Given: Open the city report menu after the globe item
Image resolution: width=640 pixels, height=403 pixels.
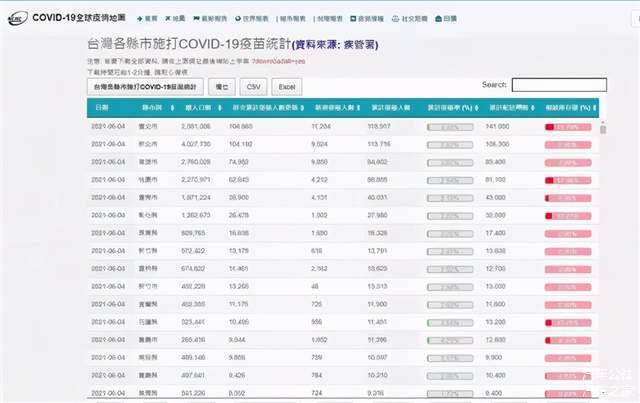Looking at the screenshot, I should (x=291, y=19).
